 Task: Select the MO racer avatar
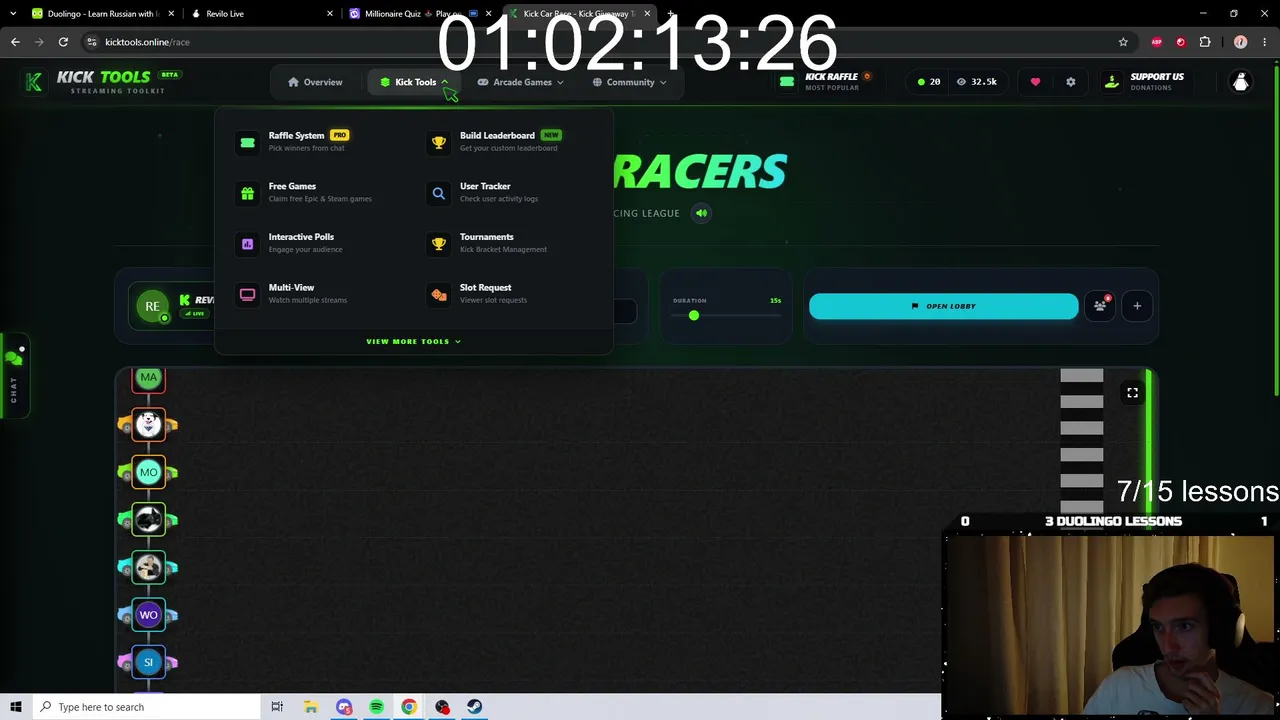(x=148, y=472)
